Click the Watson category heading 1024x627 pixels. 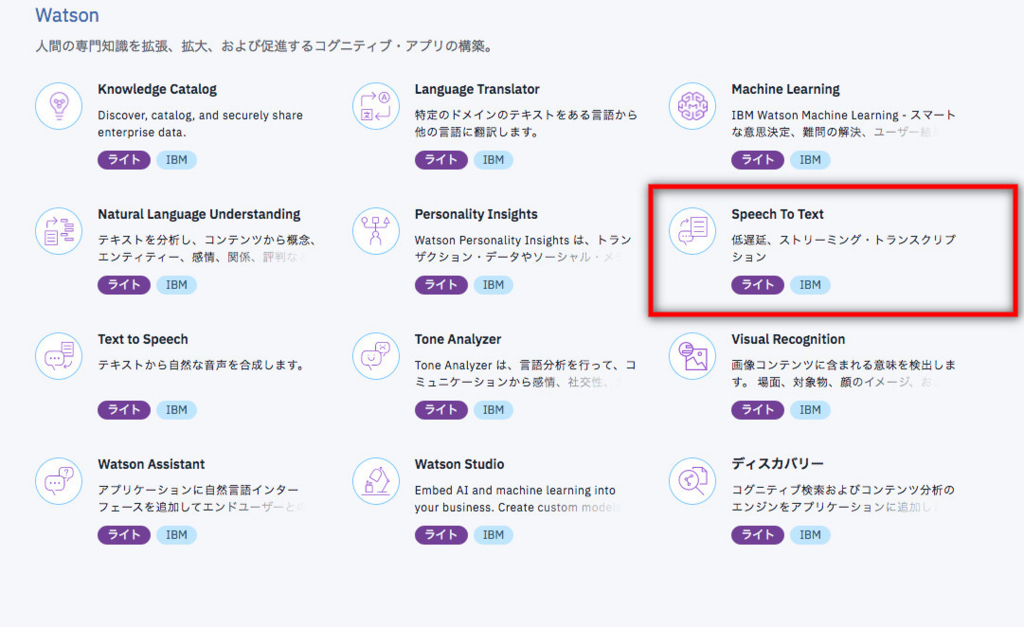[x=67, y=15]
